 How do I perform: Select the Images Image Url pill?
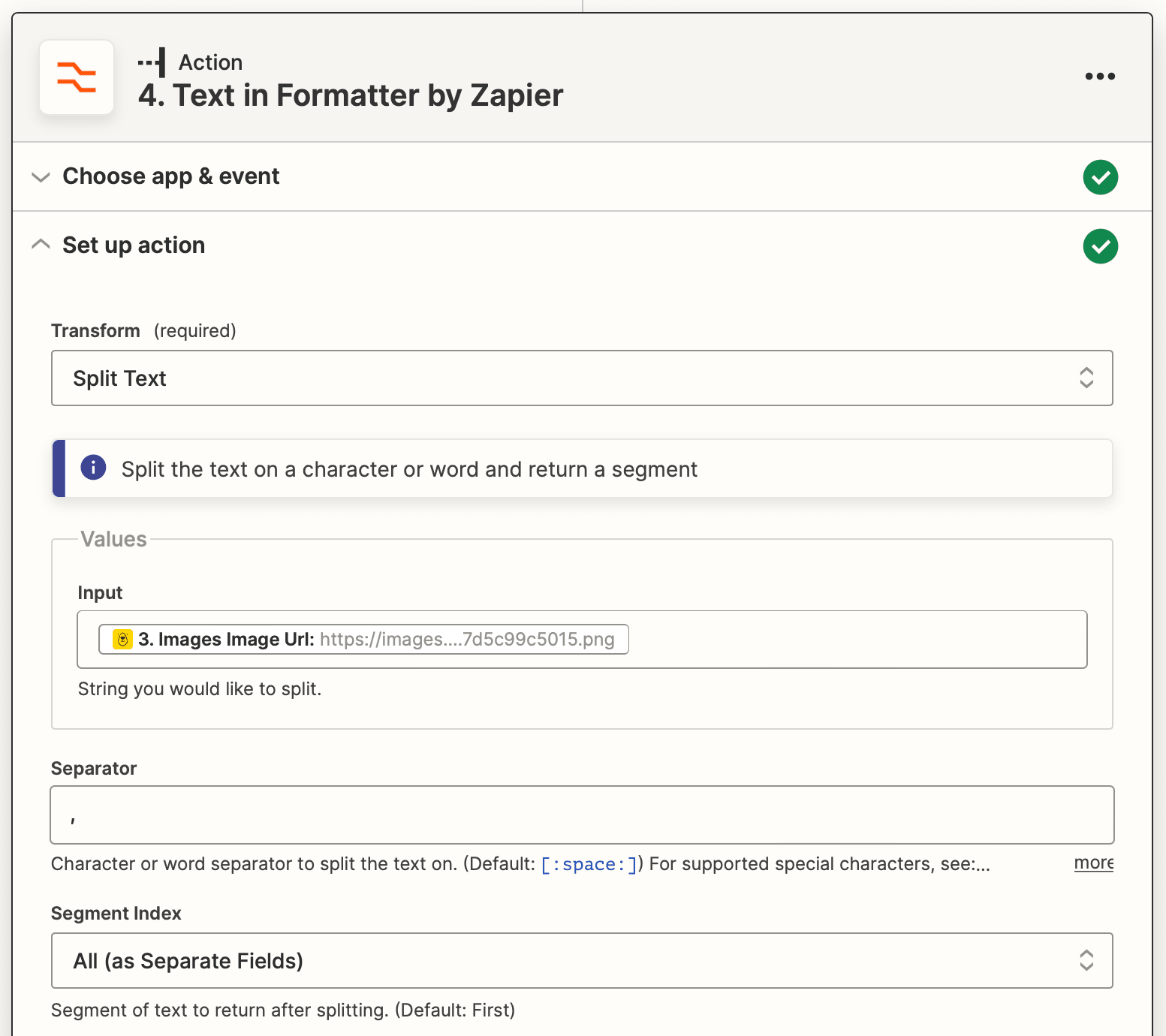click(x=363, y=639)
